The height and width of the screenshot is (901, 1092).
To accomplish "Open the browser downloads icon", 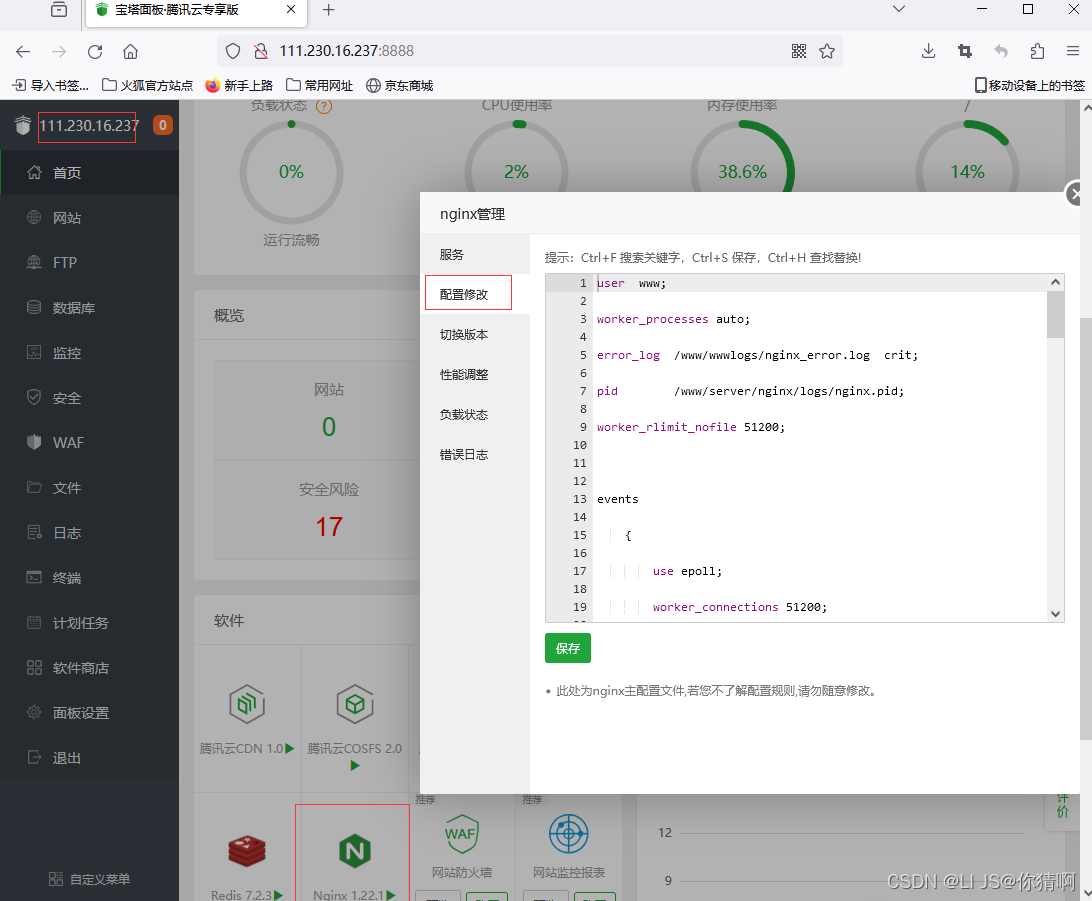I will pos(928,51).
